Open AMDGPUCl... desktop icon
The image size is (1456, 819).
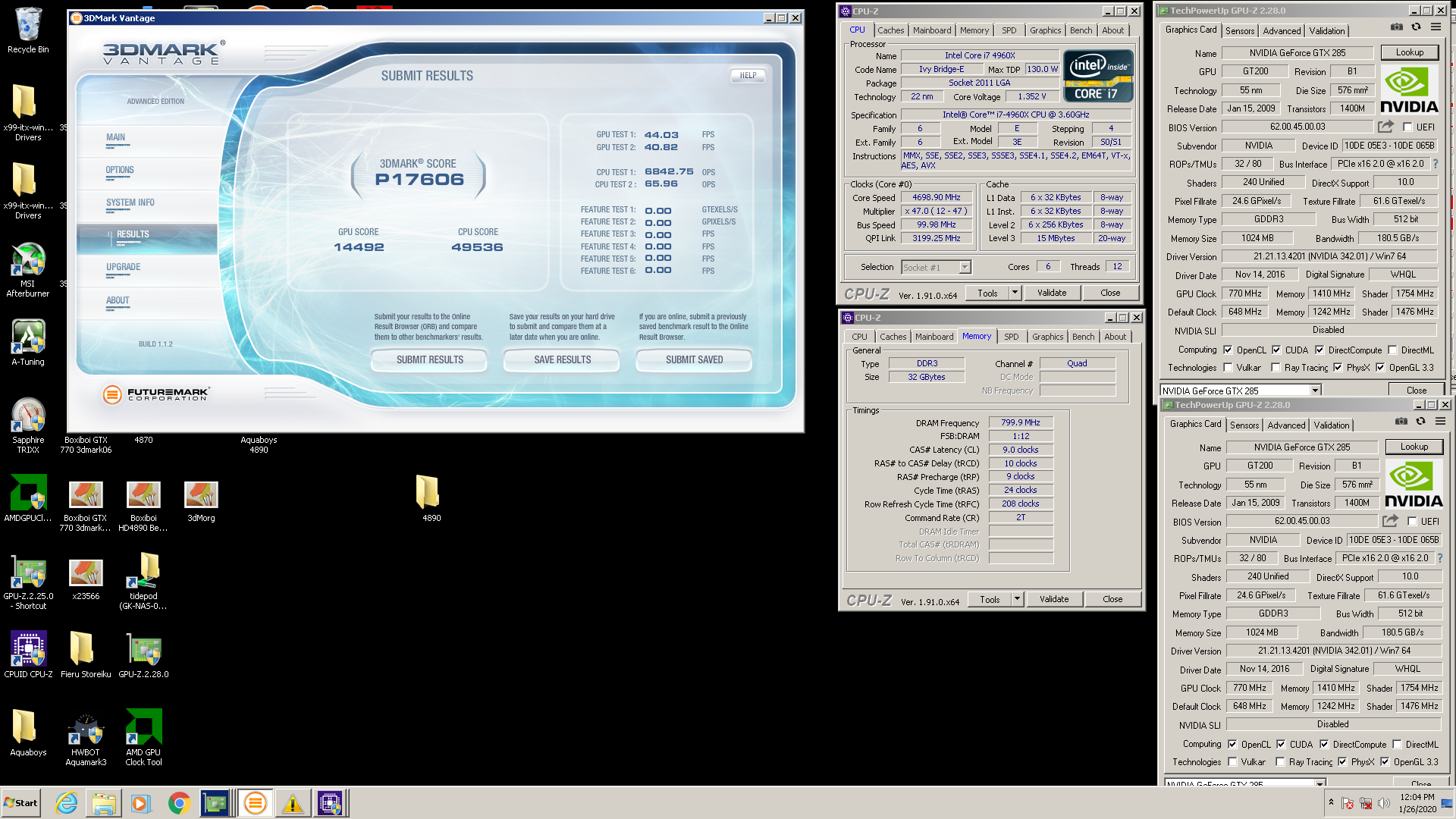28,499
